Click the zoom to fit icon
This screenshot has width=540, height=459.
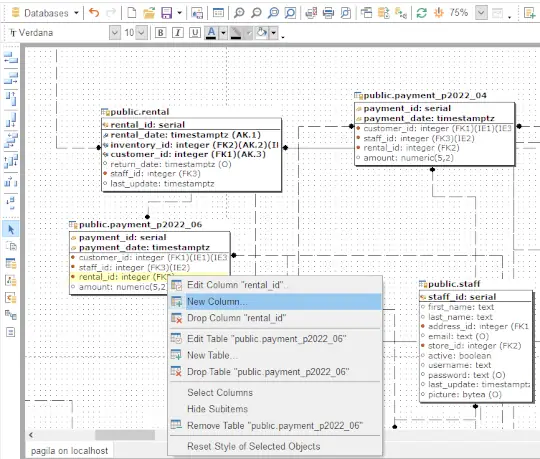[290, 13]
